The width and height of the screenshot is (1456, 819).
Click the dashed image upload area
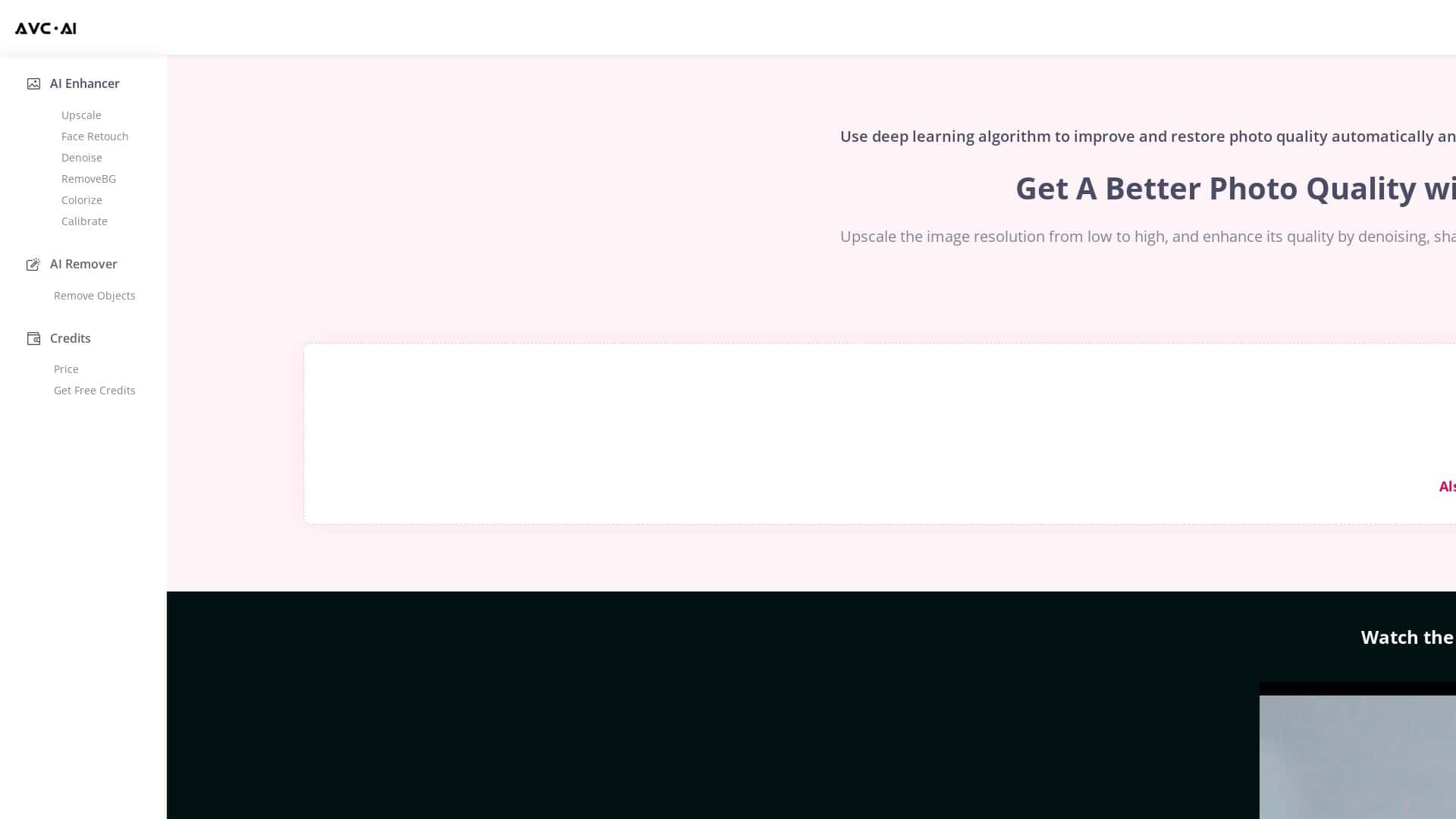point(834,425)
